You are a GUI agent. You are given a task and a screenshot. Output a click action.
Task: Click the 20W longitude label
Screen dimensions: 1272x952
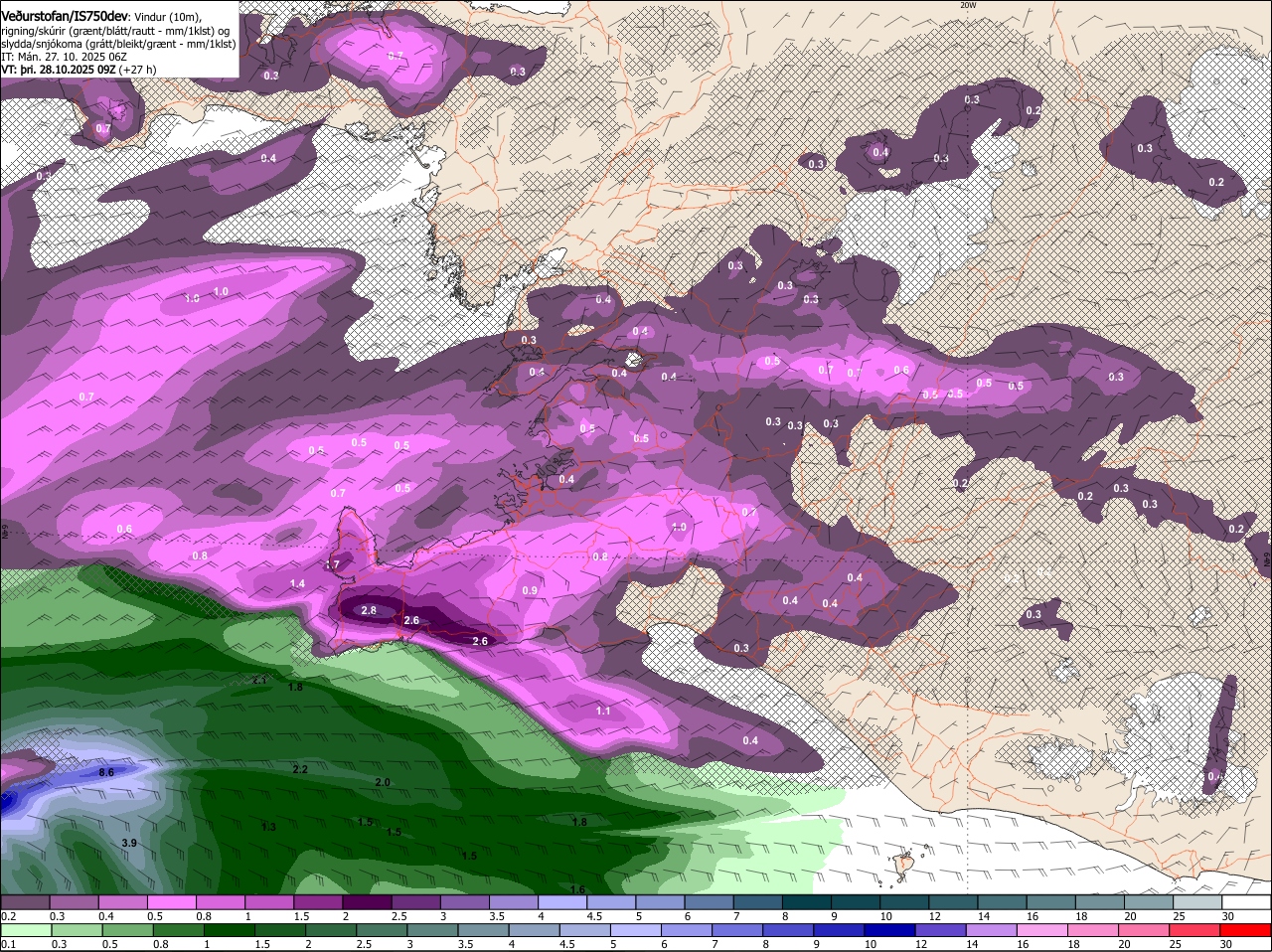coord(969,5)
